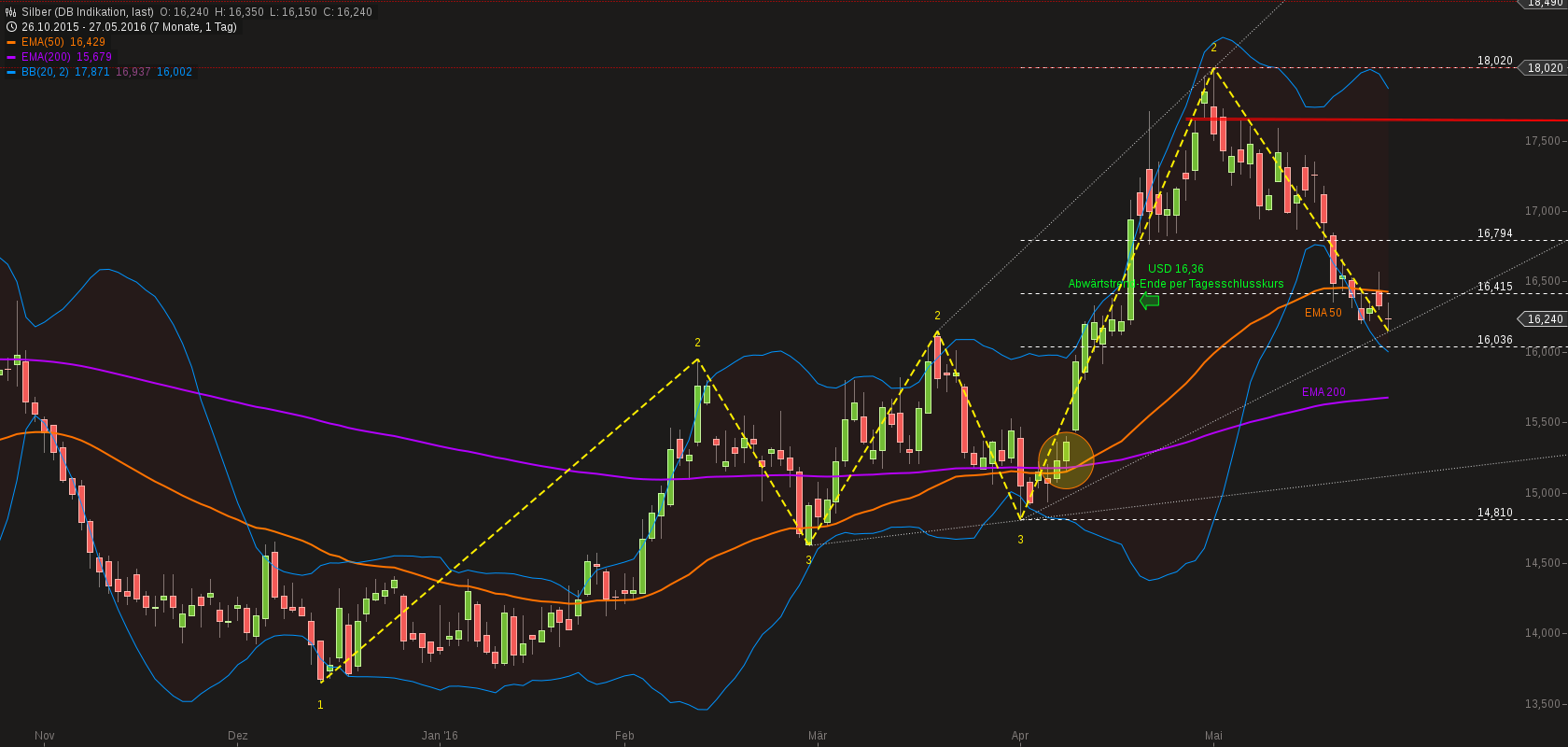Image resolution: width=1568 pixels, height=747 pixels.
Task: Click wave label '1' at December low
Action: click(320, 705)
